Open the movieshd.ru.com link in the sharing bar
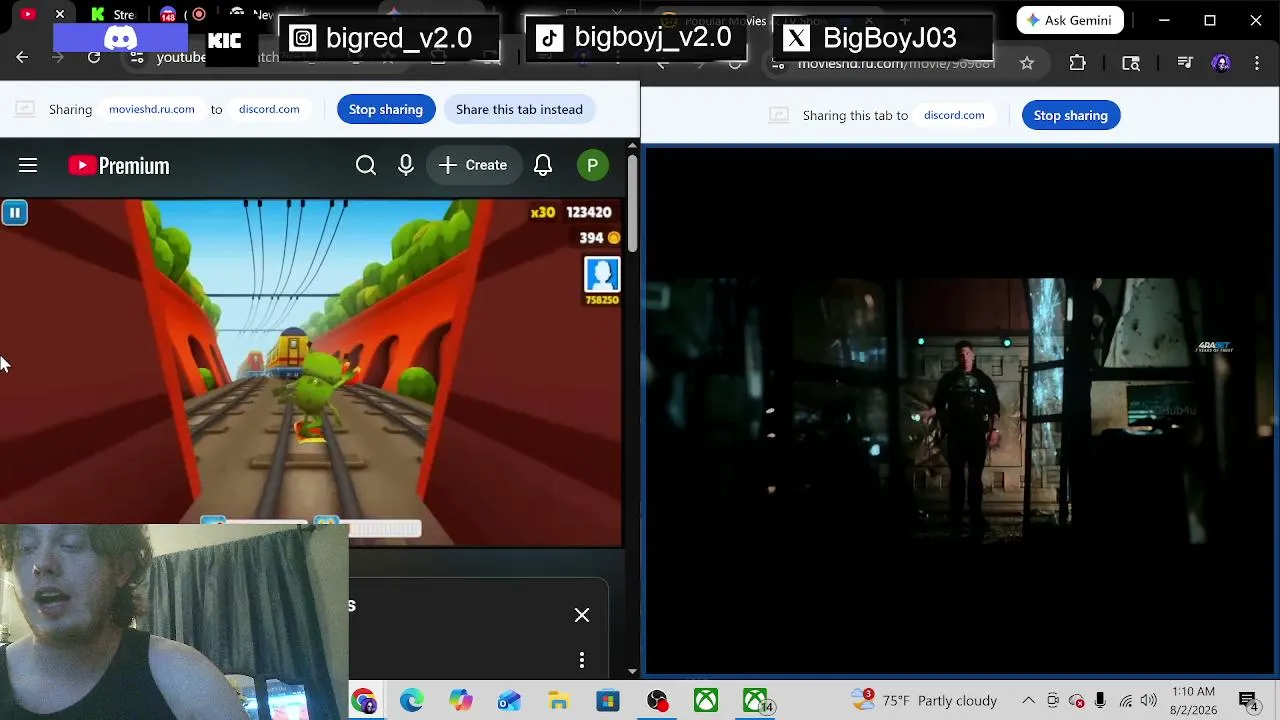Screen dimensions: 1280x720 (x=152, y=109)
